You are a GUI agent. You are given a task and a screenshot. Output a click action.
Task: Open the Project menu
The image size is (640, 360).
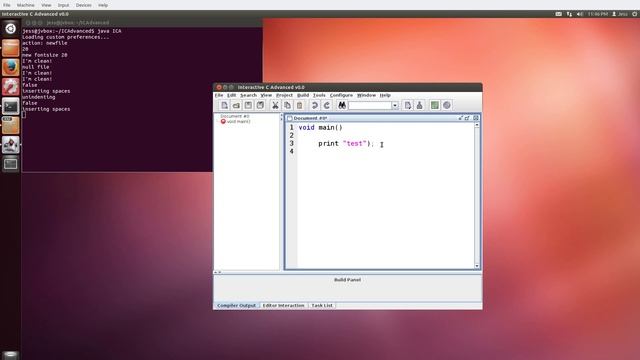(x=284, y=95)
